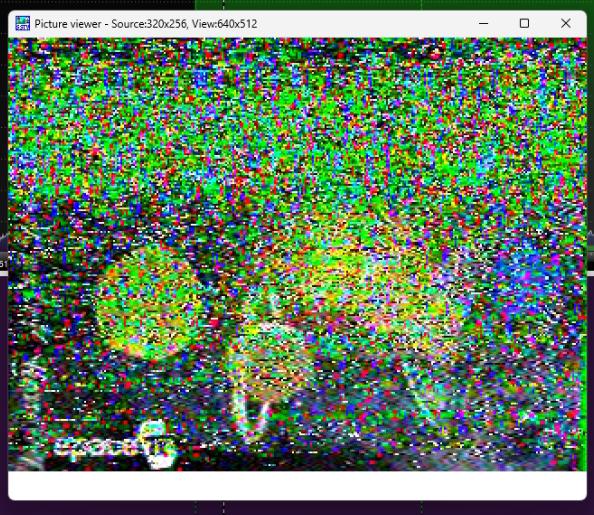Screen dimensions: 594x515
Task: Click the black background area above window's left
Action: tap(97, 4)
